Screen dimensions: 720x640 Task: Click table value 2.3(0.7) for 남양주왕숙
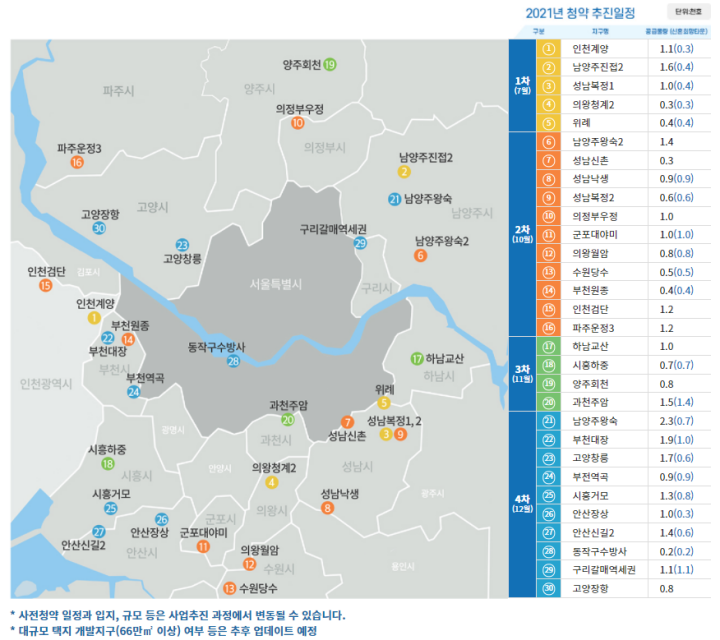[x=676, y=421]
